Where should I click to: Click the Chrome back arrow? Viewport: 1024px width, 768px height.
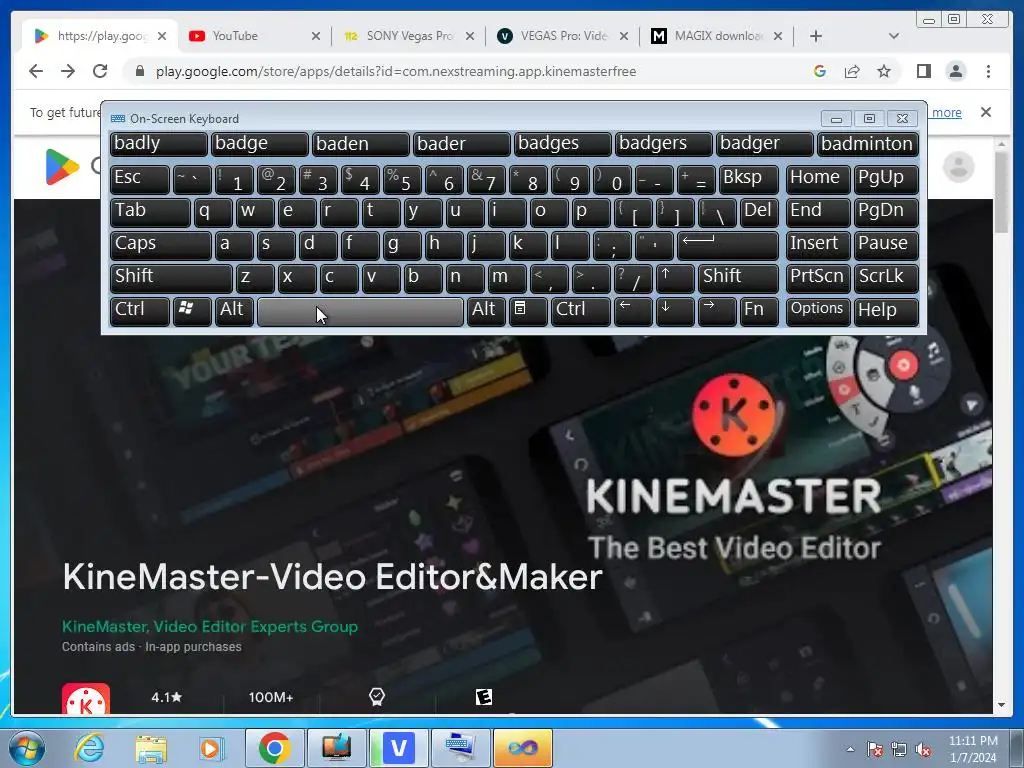36,71
